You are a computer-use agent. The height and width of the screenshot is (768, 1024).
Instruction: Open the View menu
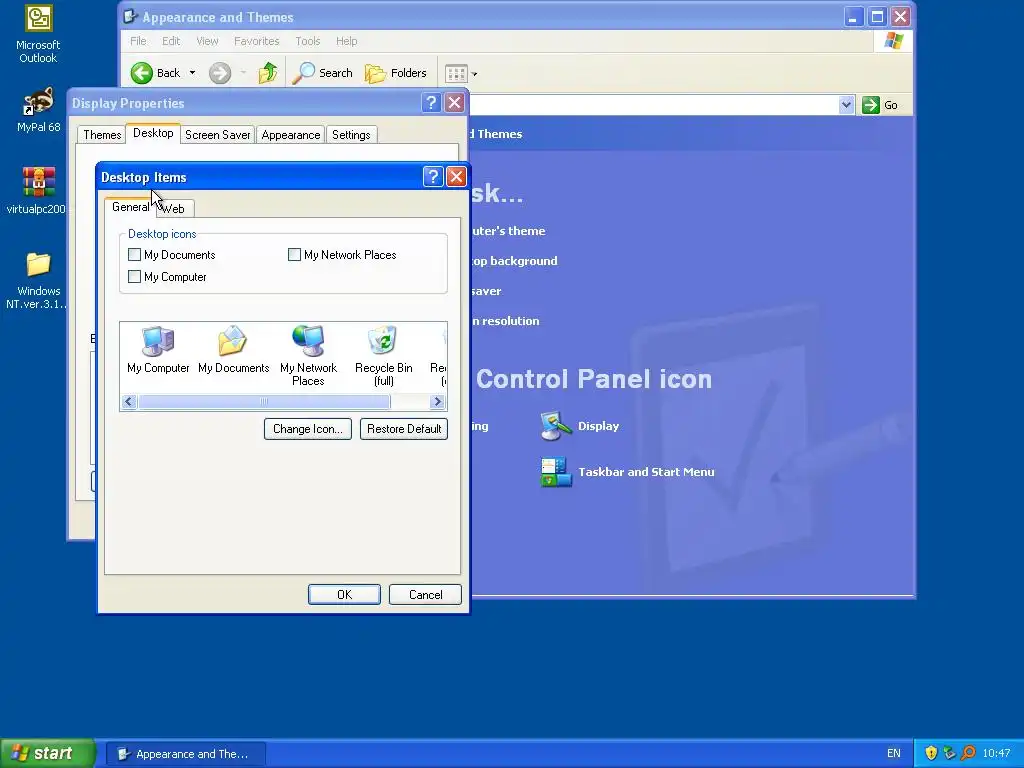point(207,41)
